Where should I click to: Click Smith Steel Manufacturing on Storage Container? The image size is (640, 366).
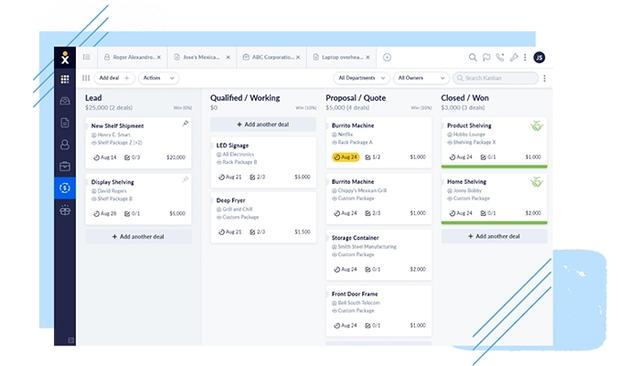(x=367, y=247)
